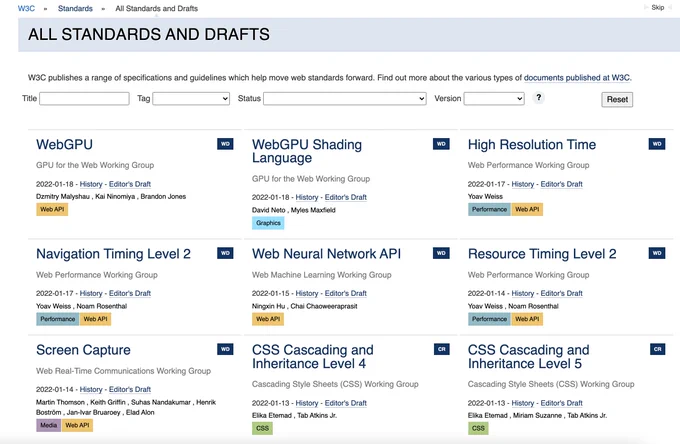
Task: Open Editor's Draft of WebGPU Shading Language
Action: pyautogui.click(x=346, y=197)
